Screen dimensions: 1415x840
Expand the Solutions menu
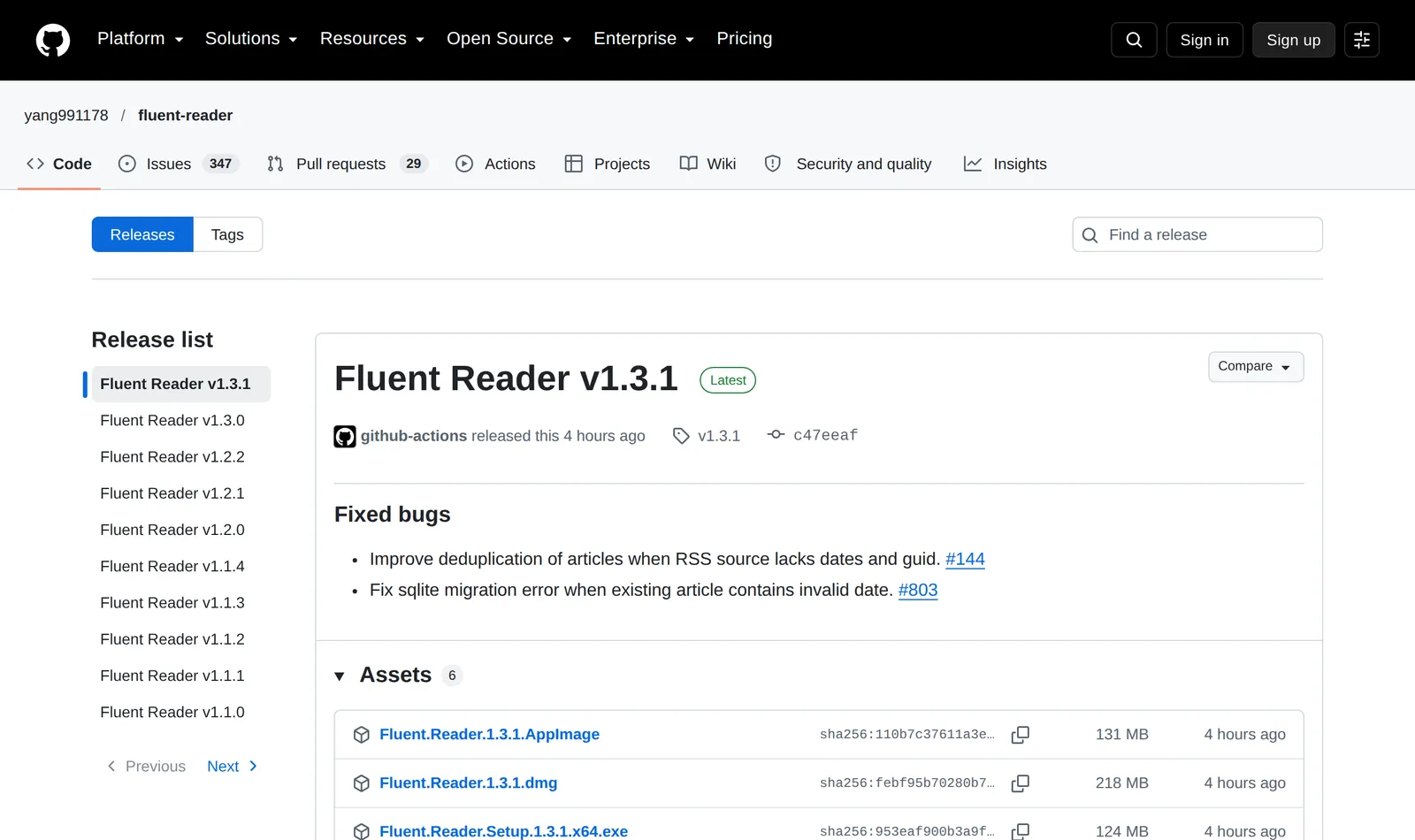point(251,39)
